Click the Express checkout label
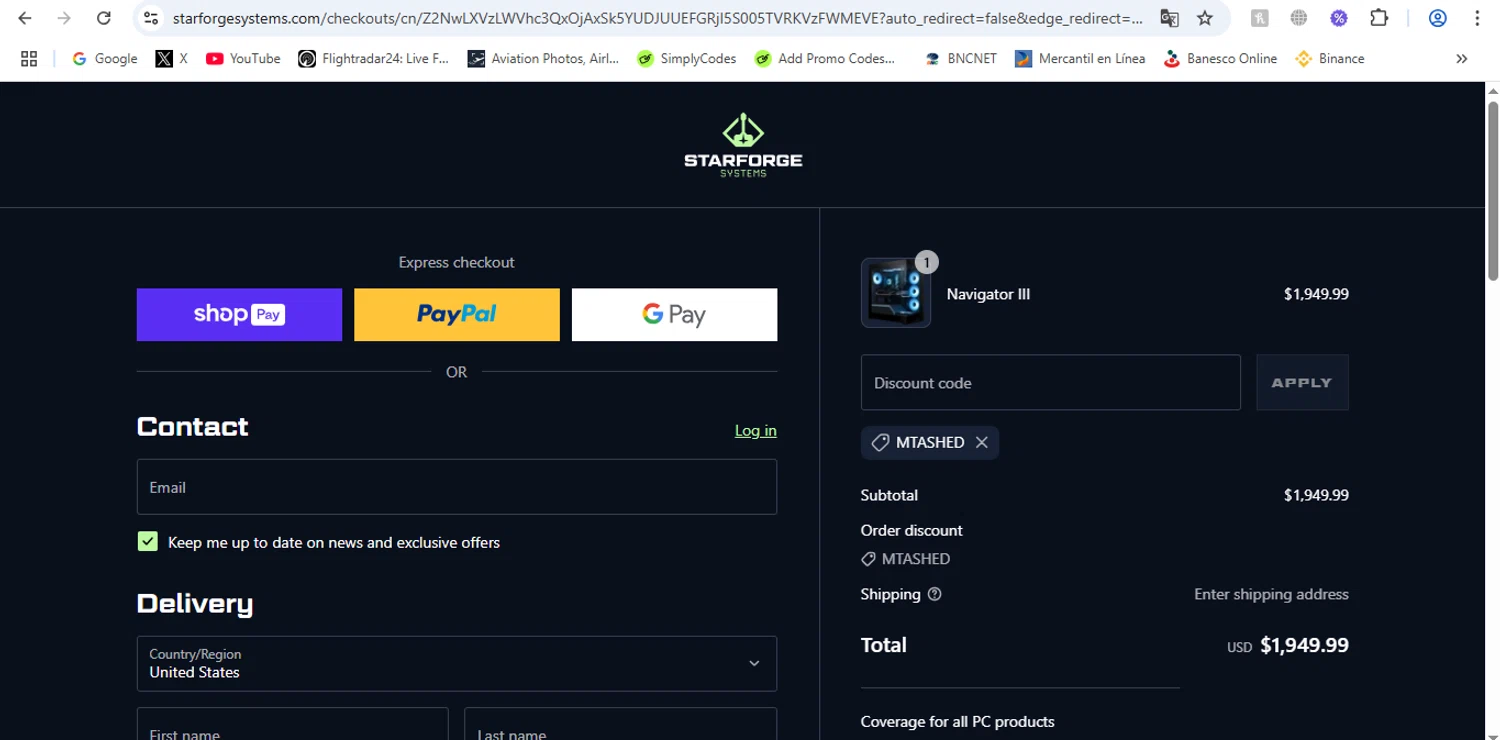Screen dimensions: 1500x740 456,262
